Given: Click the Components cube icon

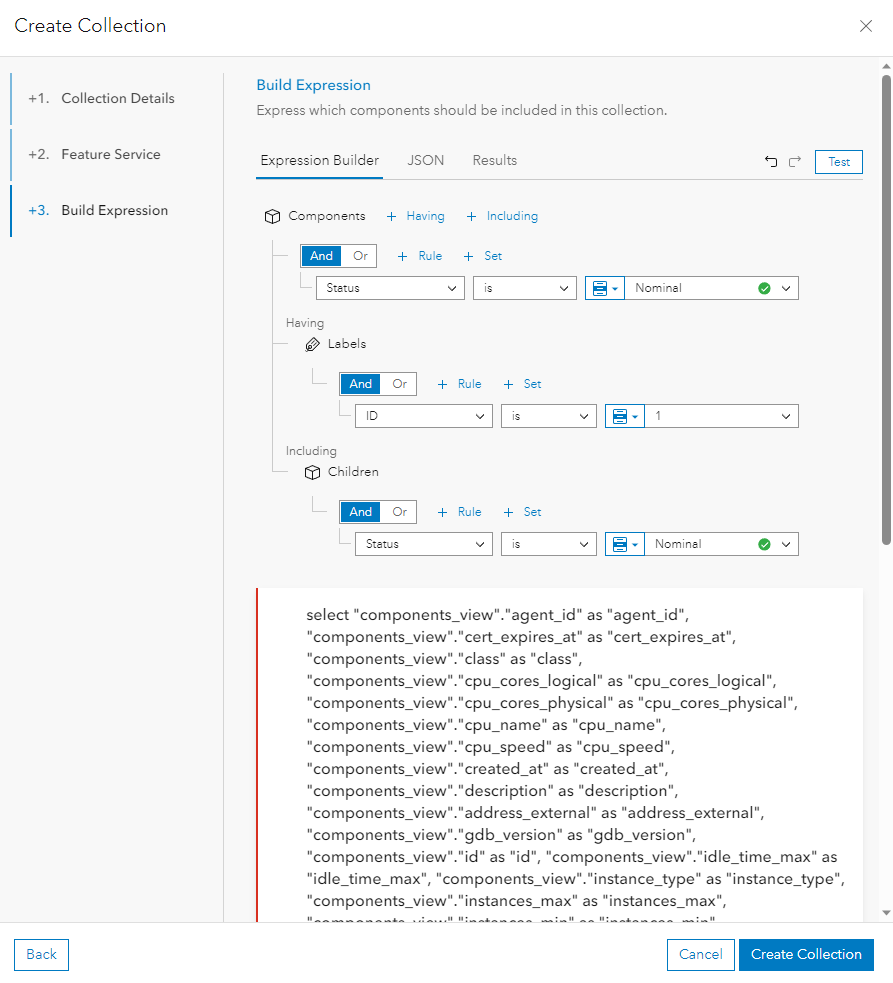Looking at the screenshot, I should tap(271, 216).
